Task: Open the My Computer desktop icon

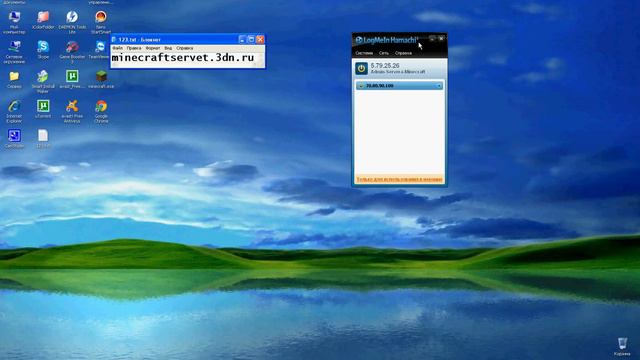Action: [14, 18]
